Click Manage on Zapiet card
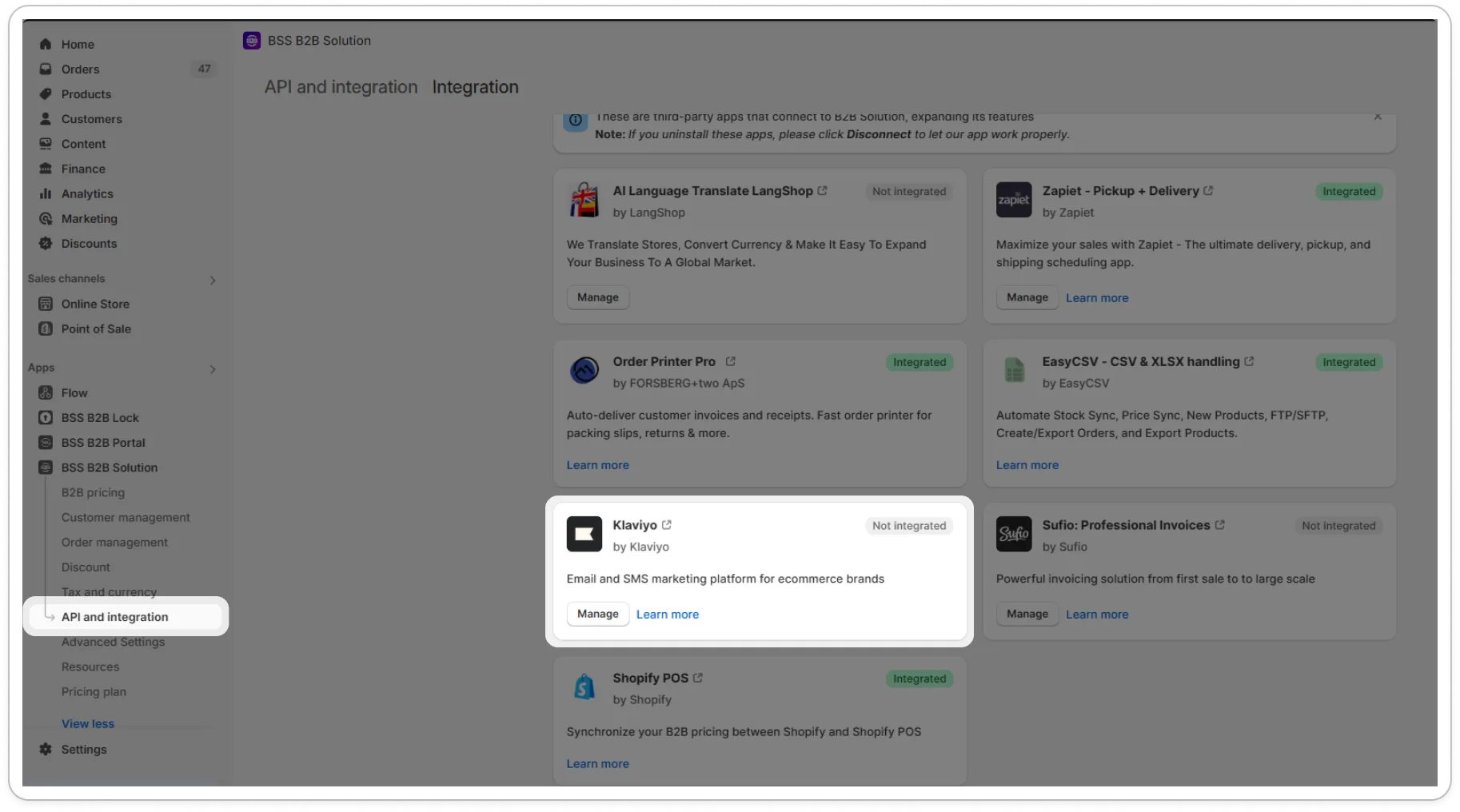Screen dimensions: 1460x812 pyautogui.click(x=1027, y=297)
